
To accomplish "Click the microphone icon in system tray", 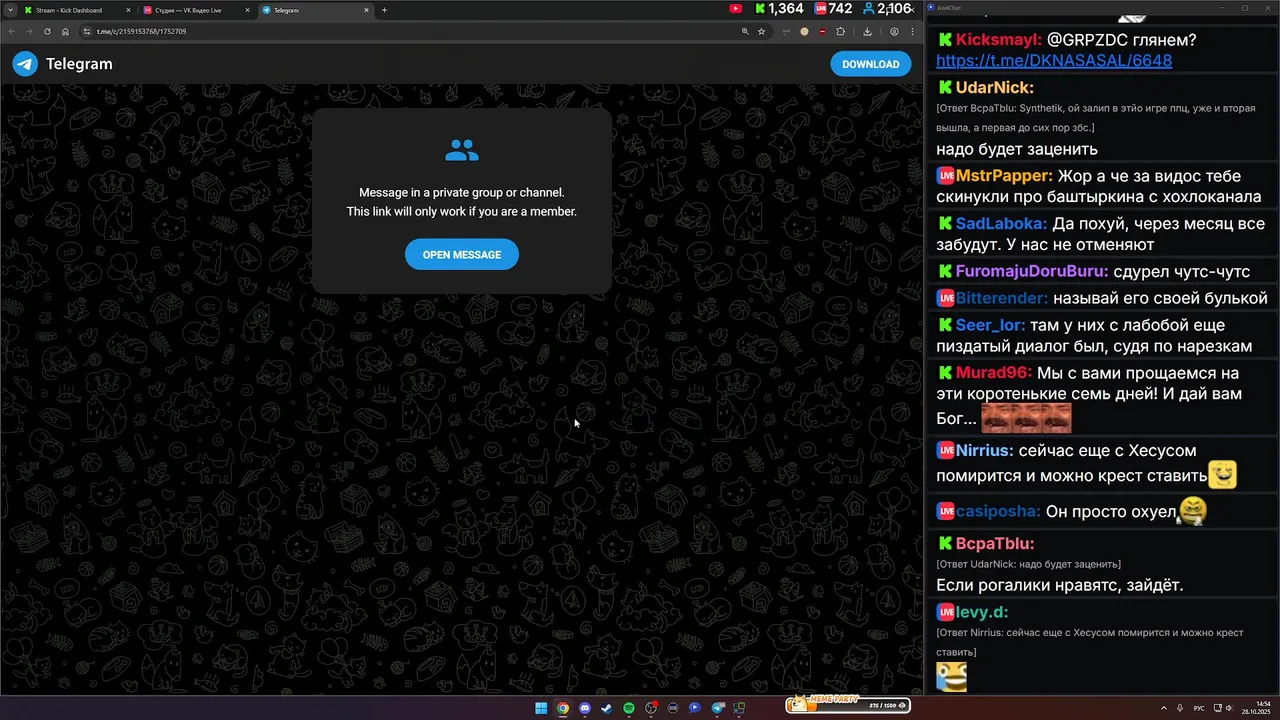I will point(1180,708).
